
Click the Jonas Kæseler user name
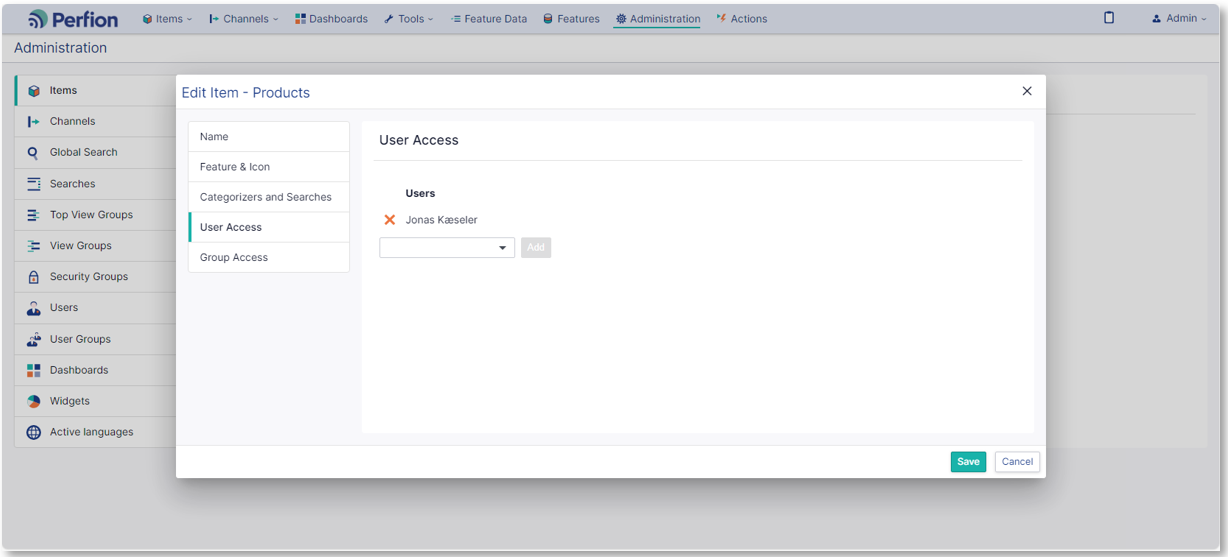point(441,220)
